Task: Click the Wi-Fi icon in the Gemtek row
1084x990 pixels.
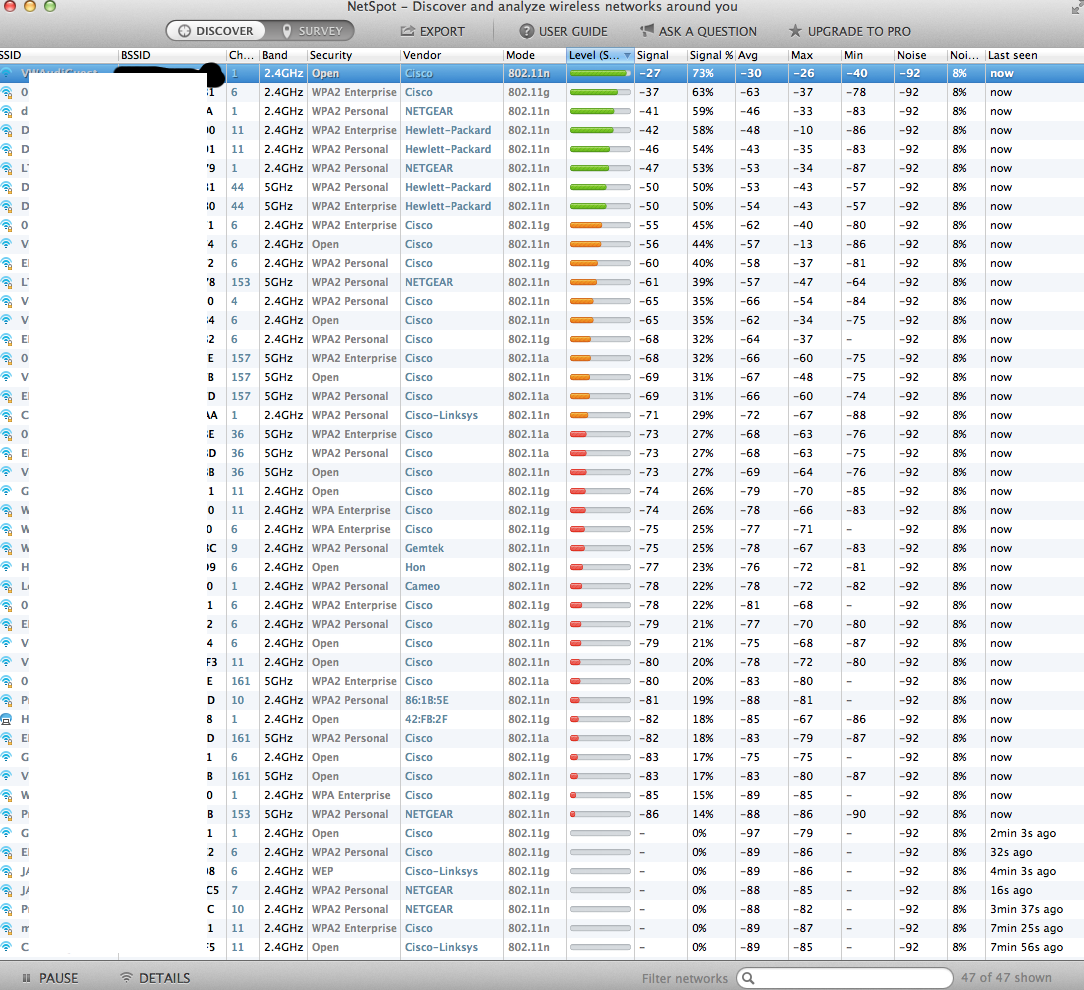Action: click(7, 548)
